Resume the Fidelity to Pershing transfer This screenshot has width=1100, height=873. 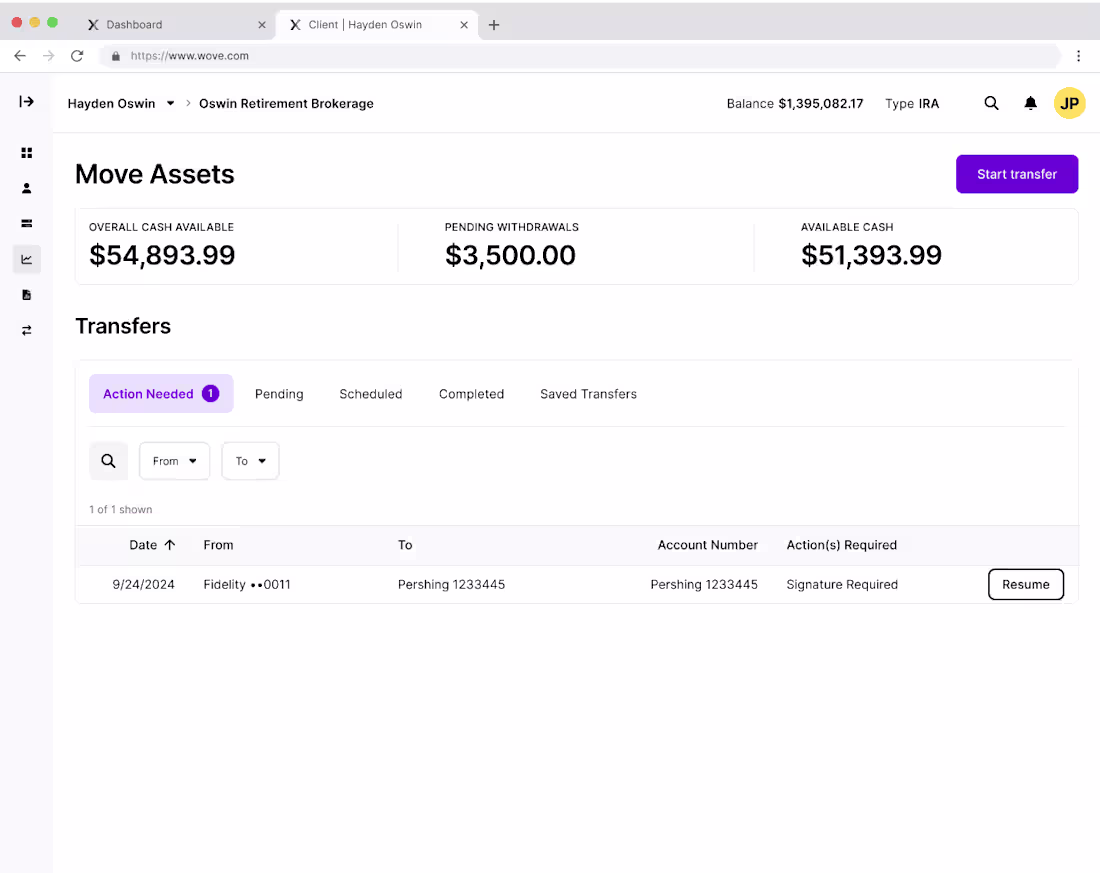[x=1026, y=584]
